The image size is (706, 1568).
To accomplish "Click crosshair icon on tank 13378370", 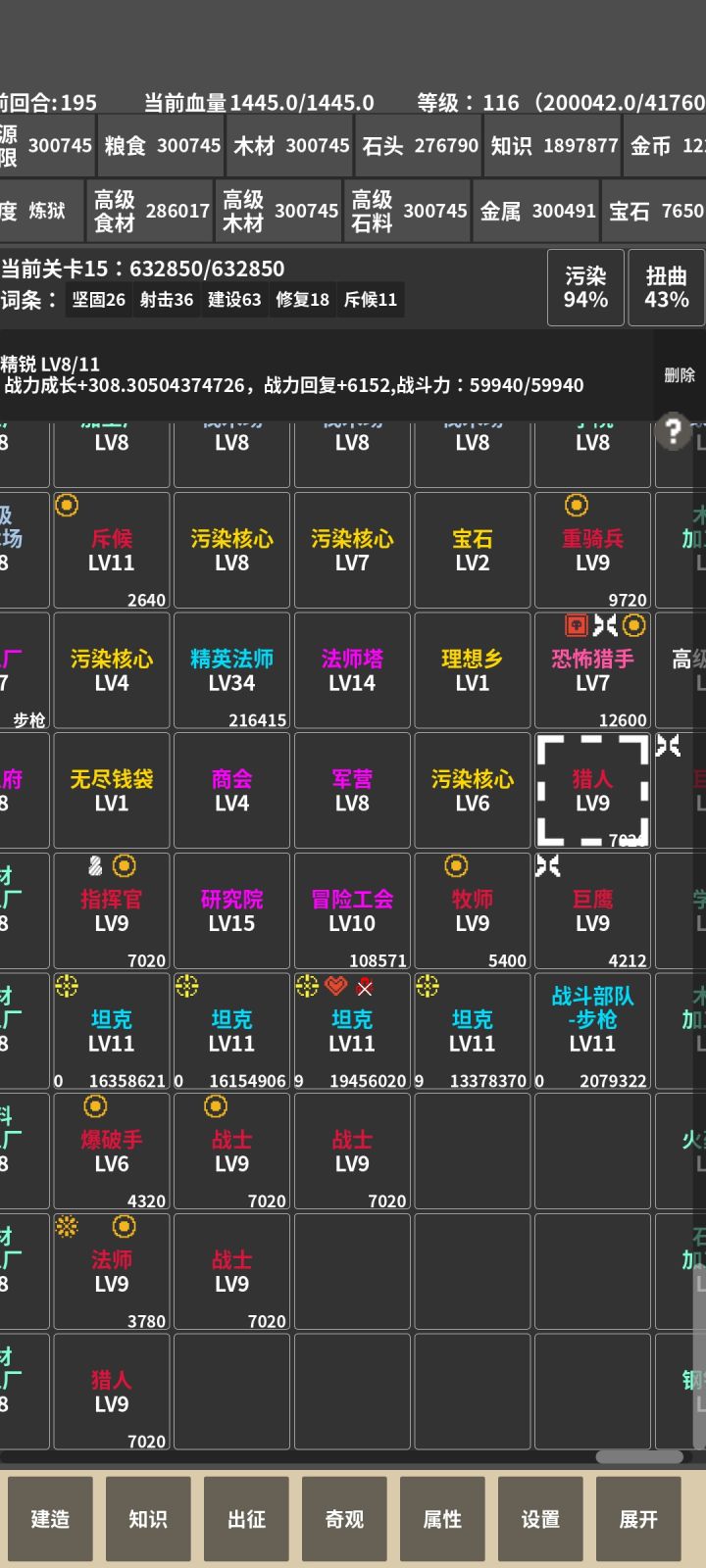I will point(428,987).
